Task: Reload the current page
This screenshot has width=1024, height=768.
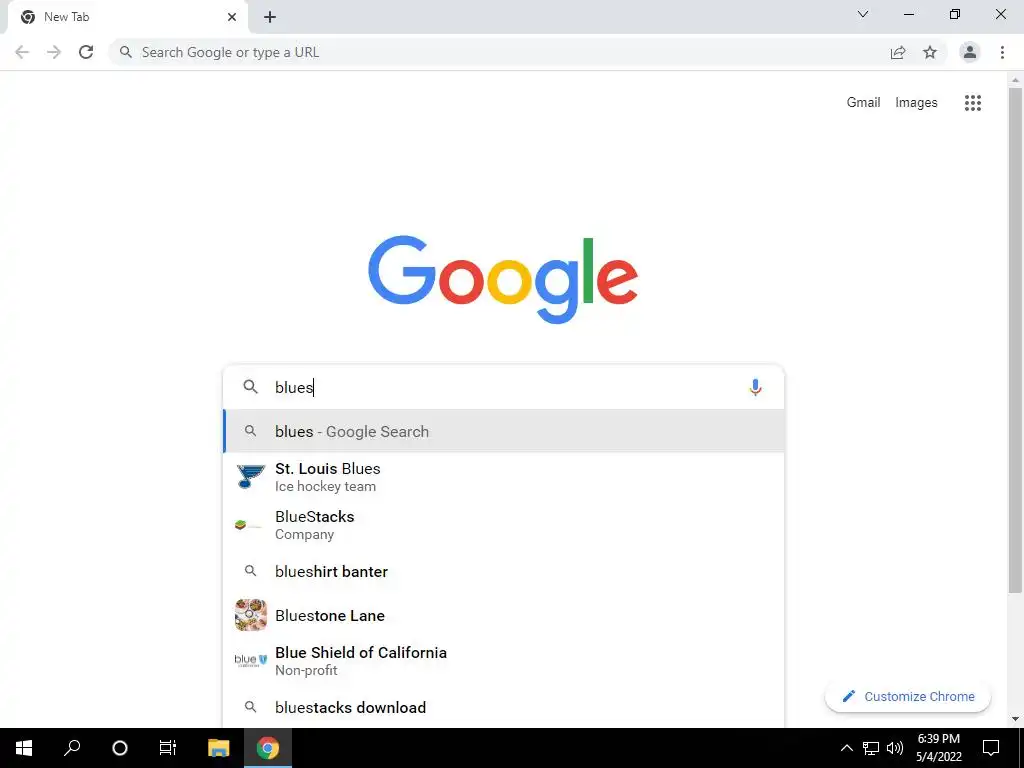Action: [x=86, y=52]
